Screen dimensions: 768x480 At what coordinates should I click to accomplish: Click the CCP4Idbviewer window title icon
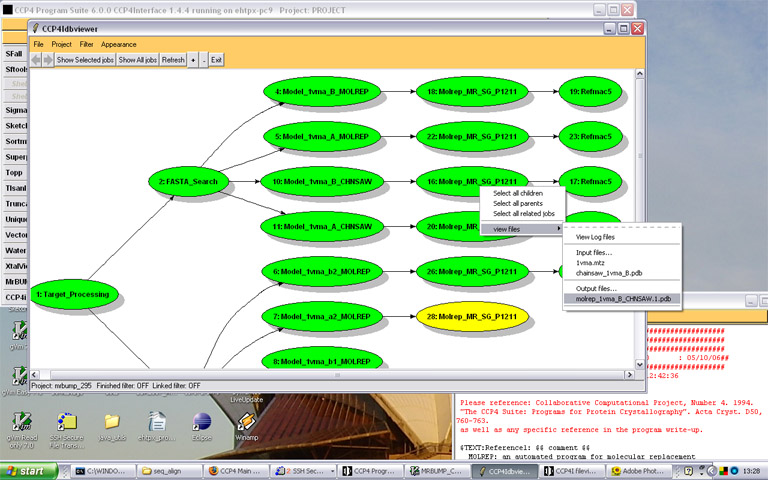36,28
